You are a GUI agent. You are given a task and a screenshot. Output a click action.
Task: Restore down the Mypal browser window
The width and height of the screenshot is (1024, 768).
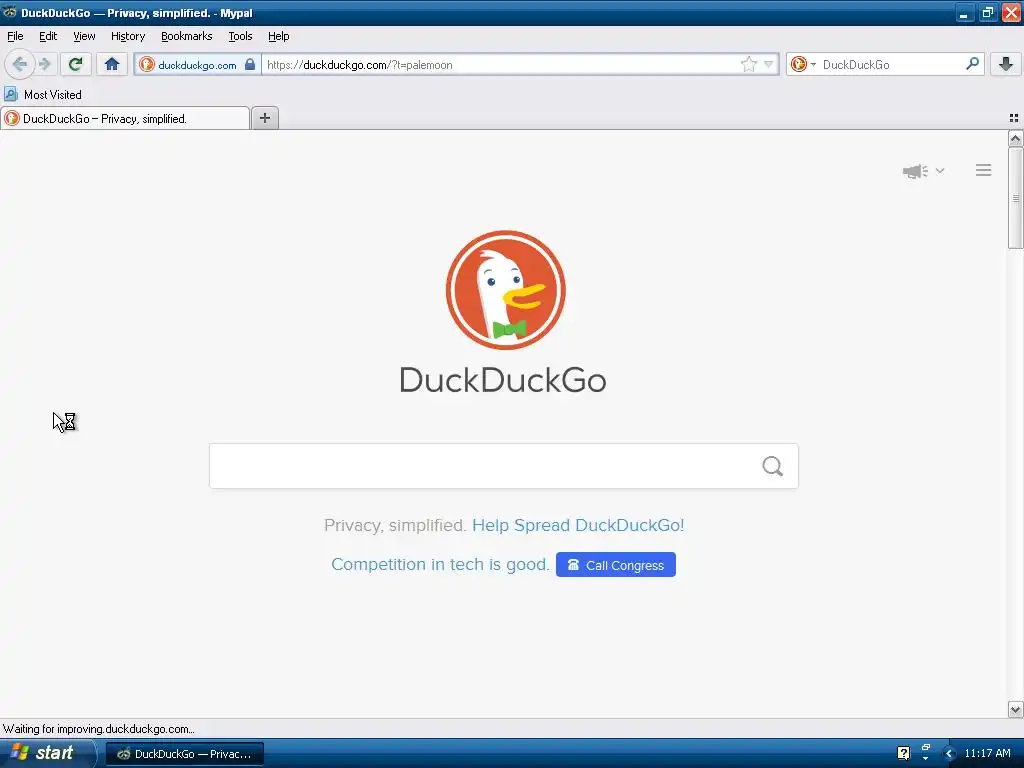click(x=987, y=13)
